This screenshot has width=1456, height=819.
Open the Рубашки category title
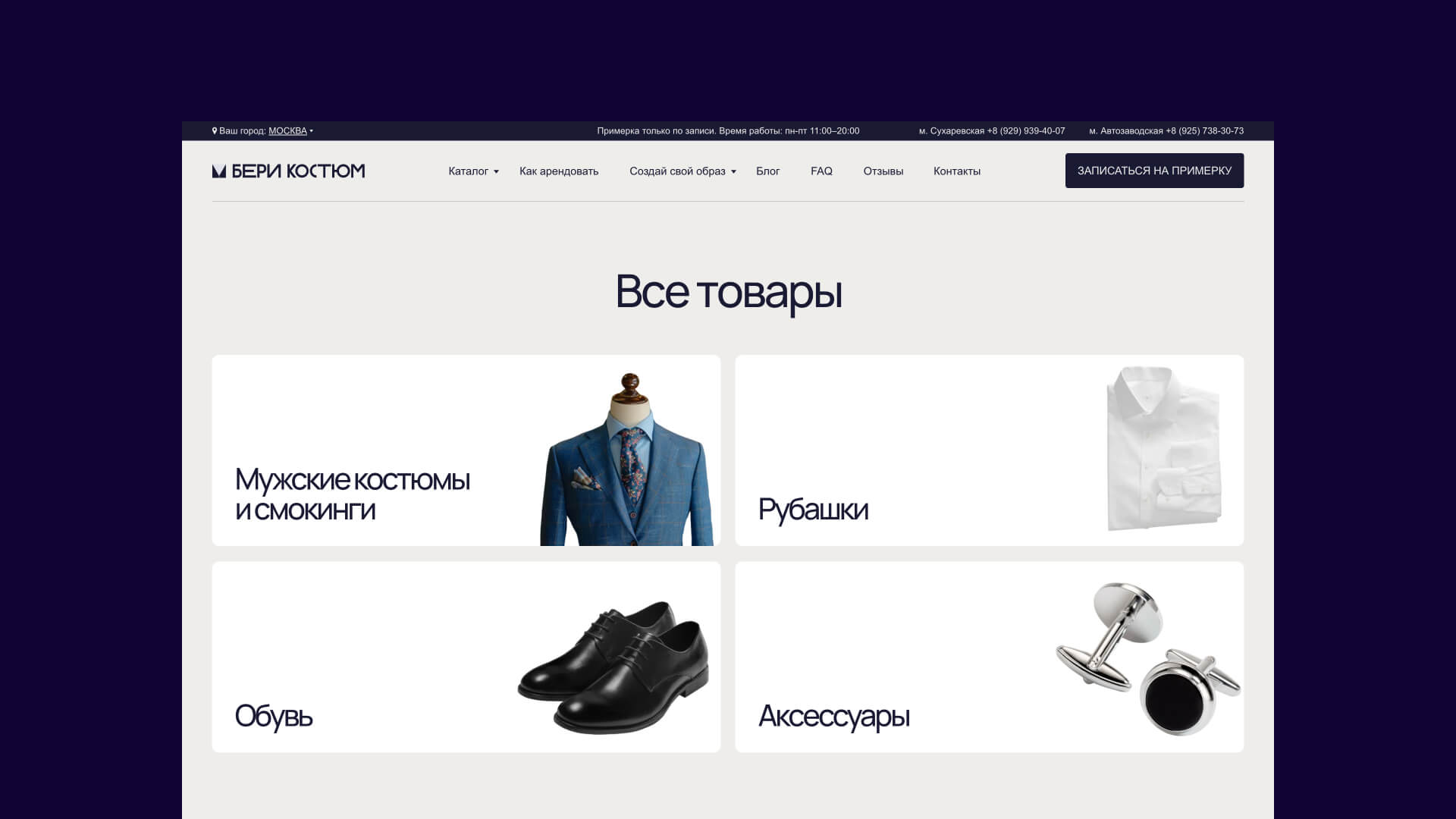813,510
